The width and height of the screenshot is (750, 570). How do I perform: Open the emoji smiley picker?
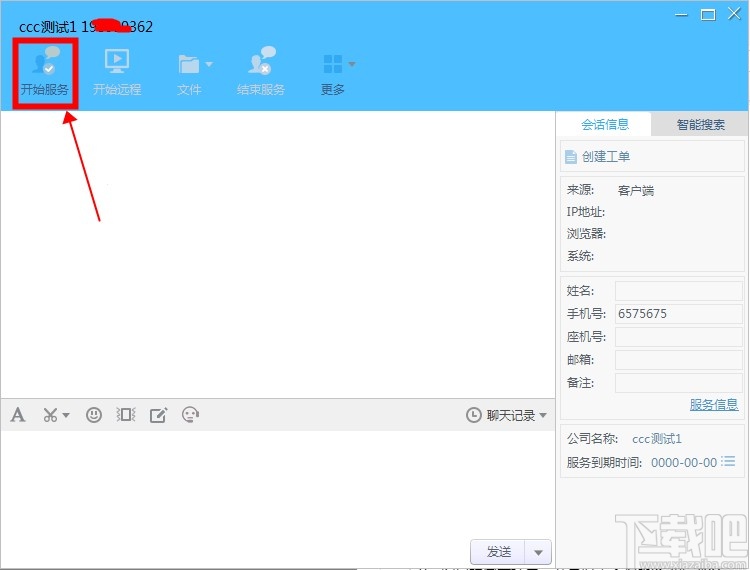94,415
